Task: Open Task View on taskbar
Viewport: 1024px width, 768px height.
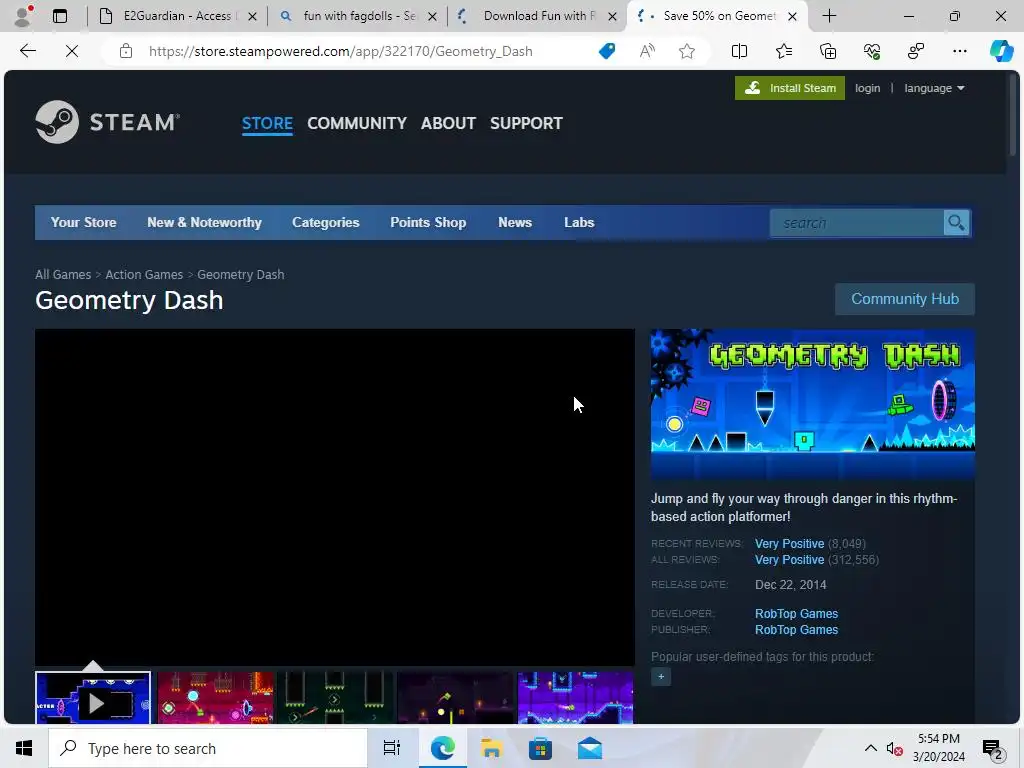Action: pos(392,748)
